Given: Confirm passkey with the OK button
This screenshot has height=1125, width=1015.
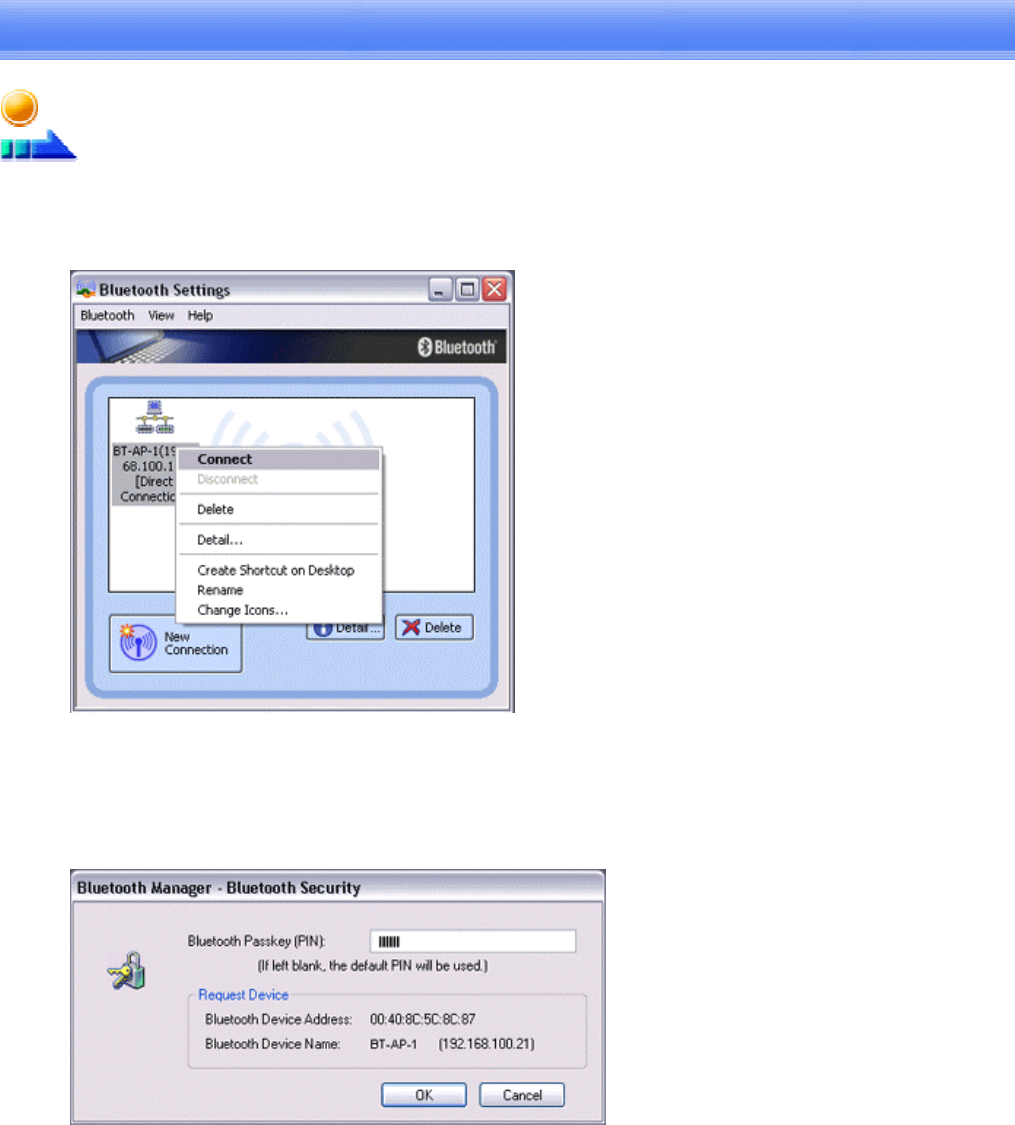Looking at the screenshot, I should (423, 1095).
